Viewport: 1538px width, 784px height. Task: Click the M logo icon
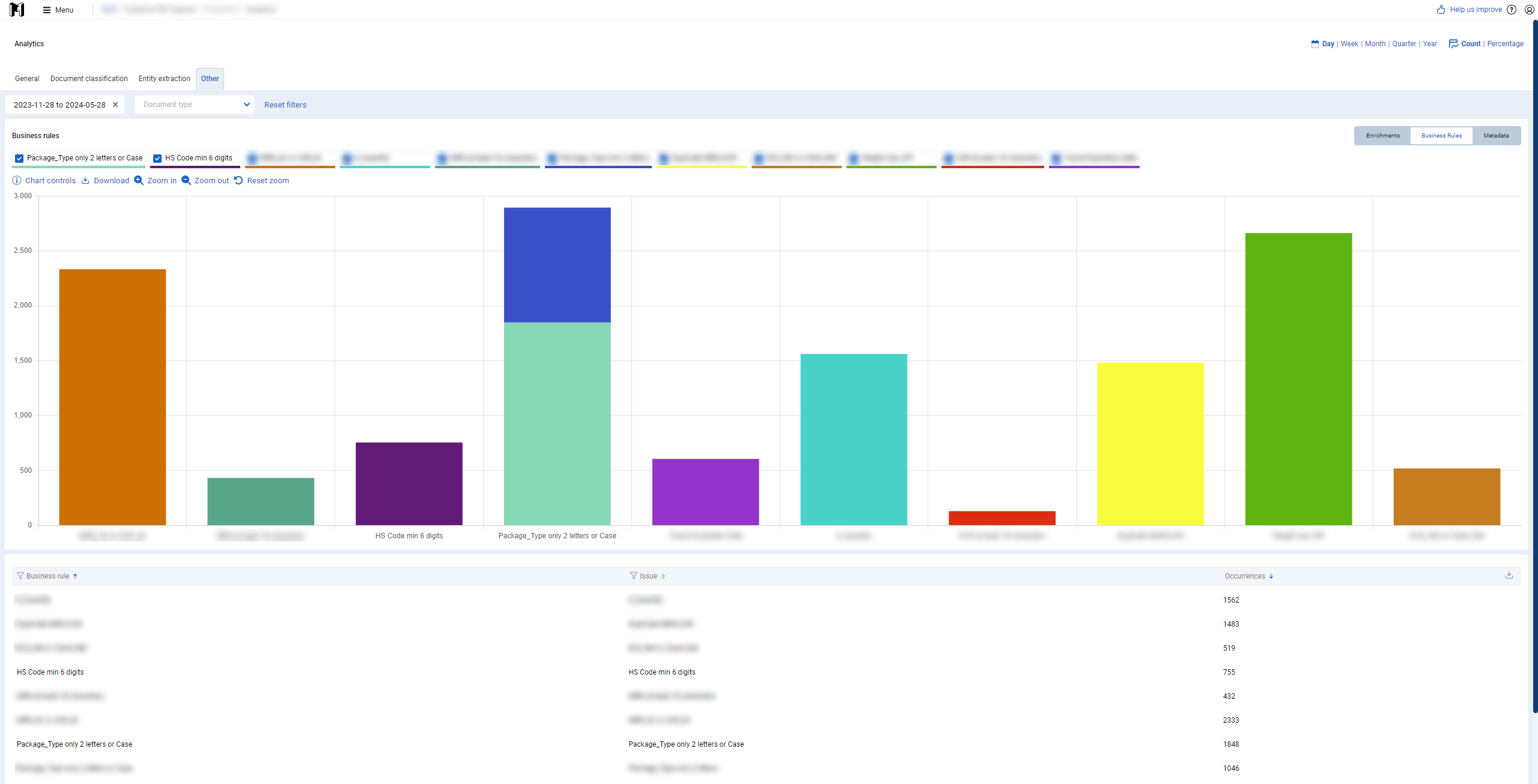tap(17, 10)
